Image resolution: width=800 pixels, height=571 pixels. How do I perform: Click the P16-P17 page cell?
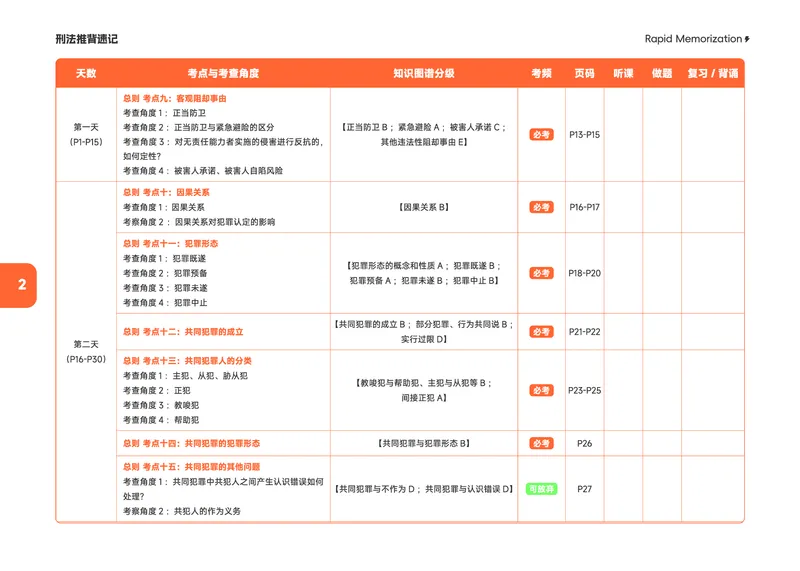tap(584, 207)
